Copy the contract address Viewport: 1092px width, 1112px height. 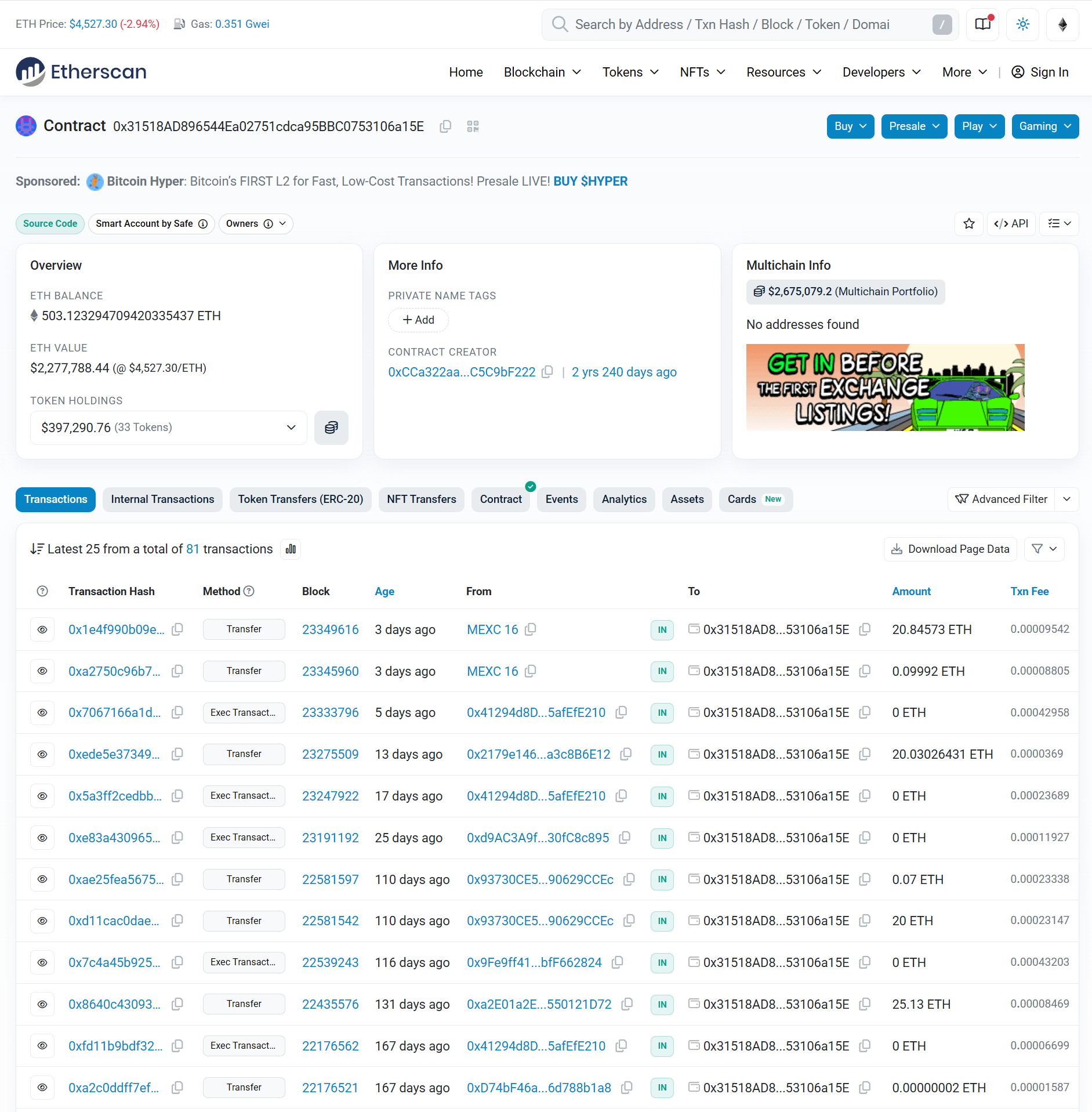[x=445, y=126]
